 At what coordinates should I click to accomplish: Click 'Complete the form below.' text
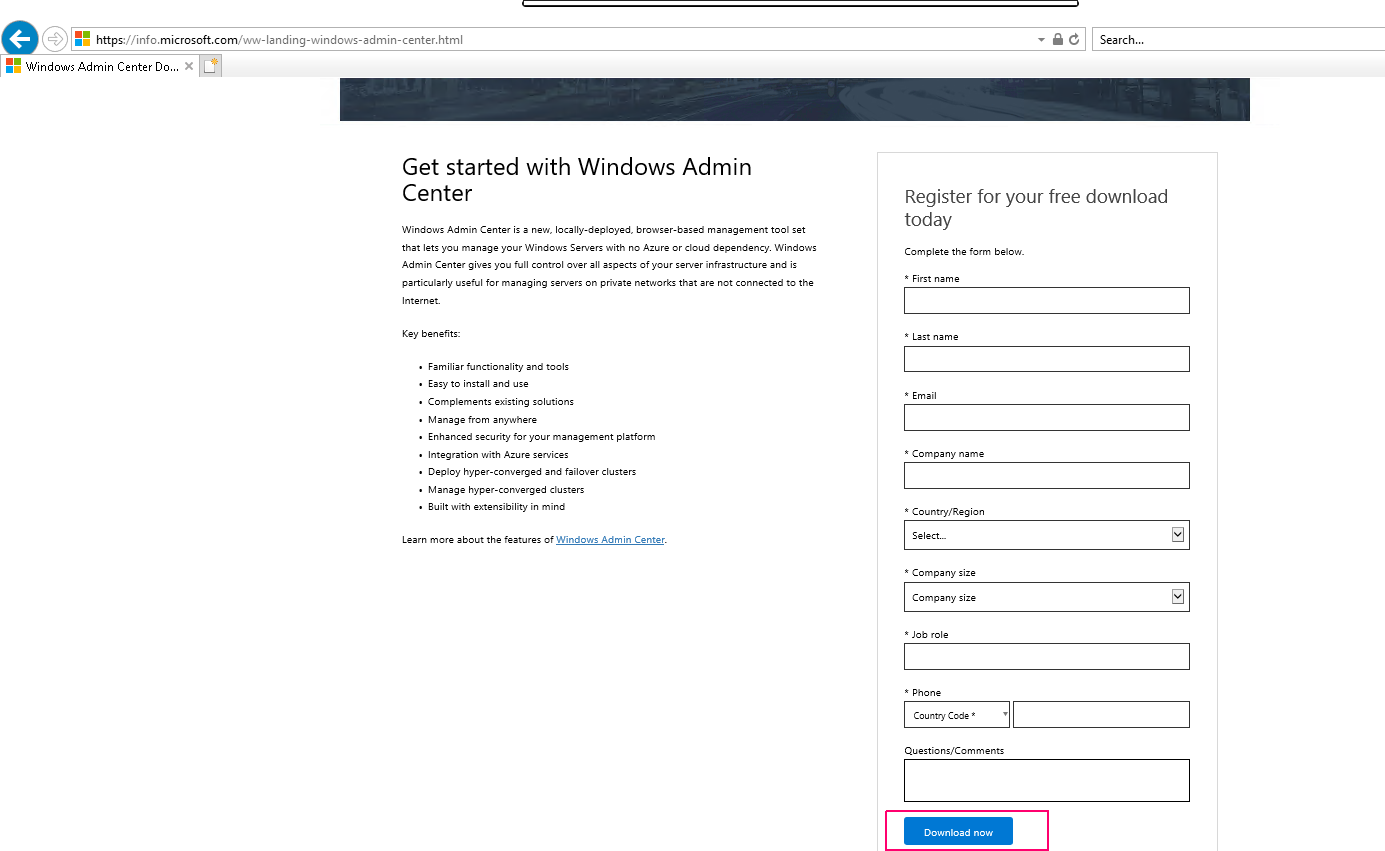pos(964,252)
